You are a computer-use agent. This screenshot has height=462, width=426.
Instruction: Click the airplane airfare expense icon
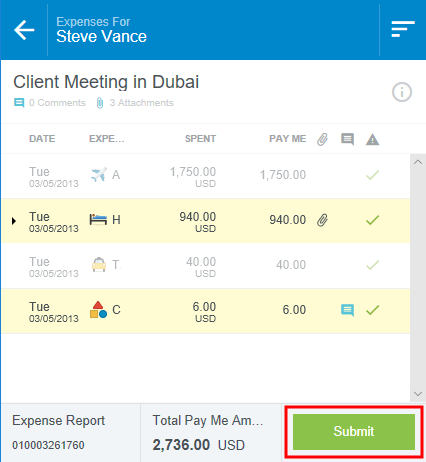coord(99,174)
